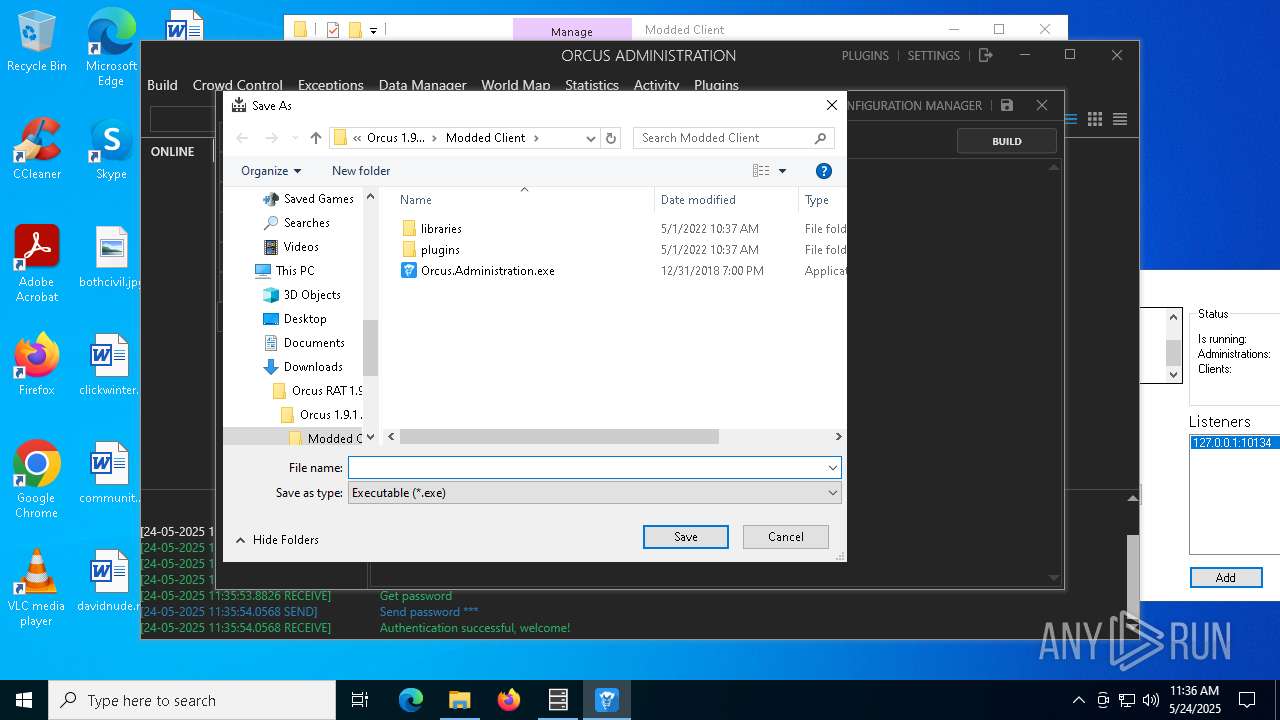This screenshot has height=720, width=1280.
Task: Open the view options dropdown arrow
Action: (x=782, y=171)
